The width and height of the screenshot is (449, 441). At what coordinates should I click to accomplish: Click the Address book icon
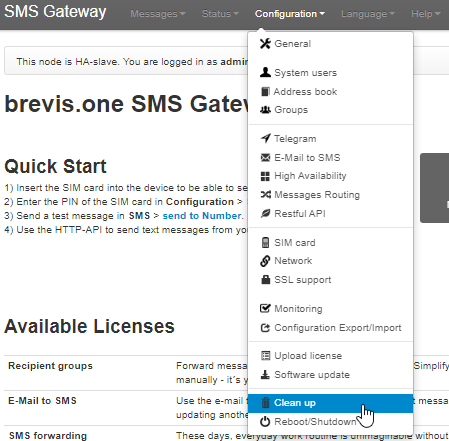[265, 91]
